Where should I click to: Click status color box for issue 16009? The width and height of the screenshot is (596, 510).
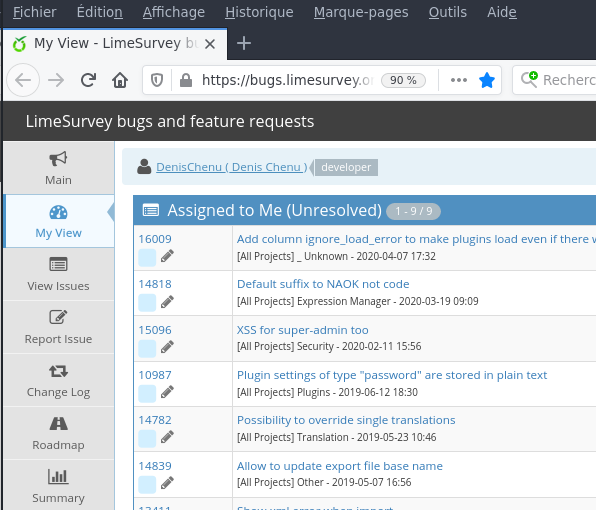point(147,257)
